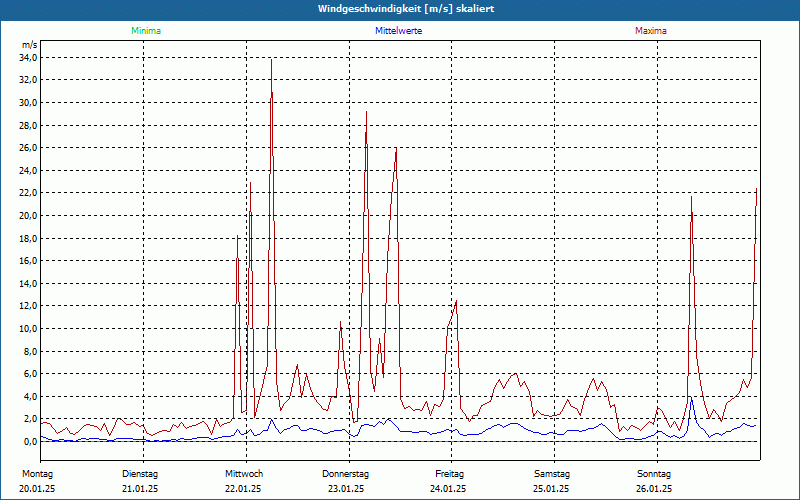Screen dimensions: 800x500
Task: Click the 16,0 y-axis value
Action: click(x=28, y=261)
